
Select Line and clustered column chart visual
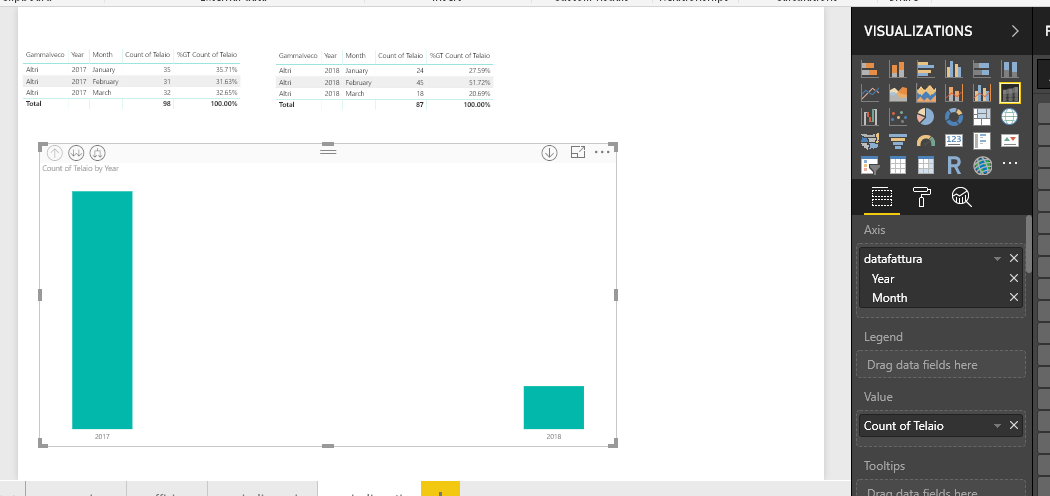click(x=982, y=93)
